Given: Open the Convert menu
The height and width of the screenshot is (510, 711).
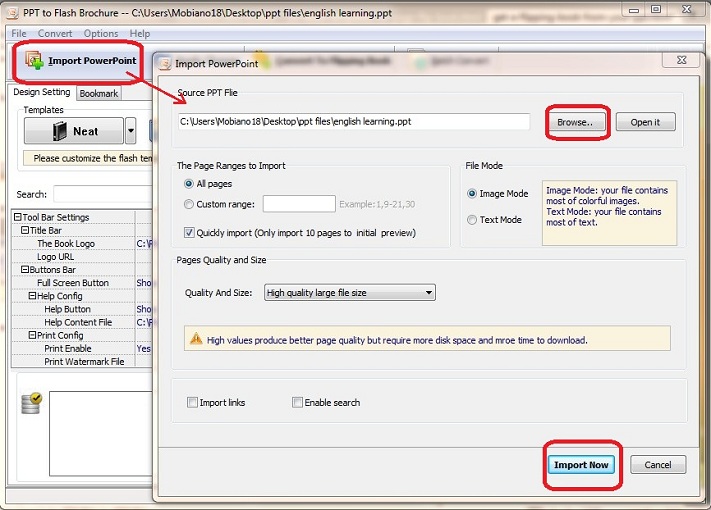Looking at the screenshot, I should click(x=55, y=34).
